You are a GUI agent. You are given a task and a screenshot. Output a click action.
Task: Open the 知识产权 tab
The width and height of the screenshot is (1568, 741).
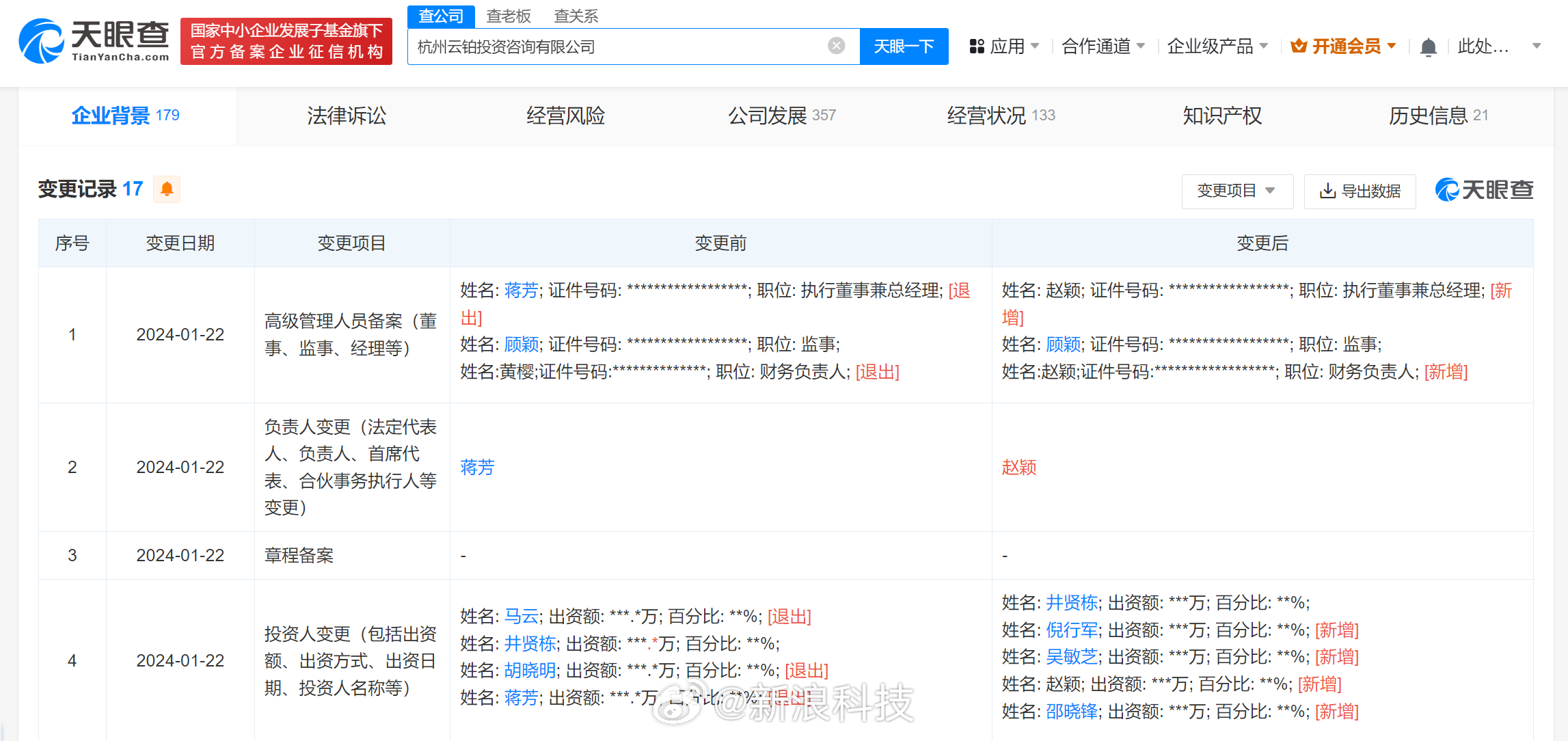pyautogui.click(x=1222, y=116)
